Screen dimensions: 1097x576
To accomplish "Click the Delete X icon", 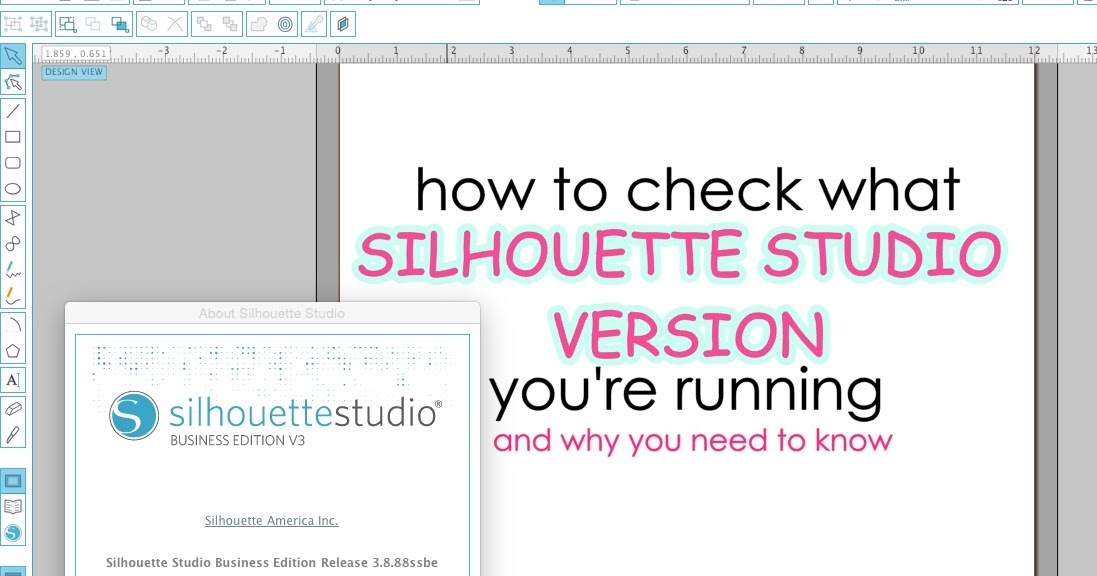I will [175, 24].
